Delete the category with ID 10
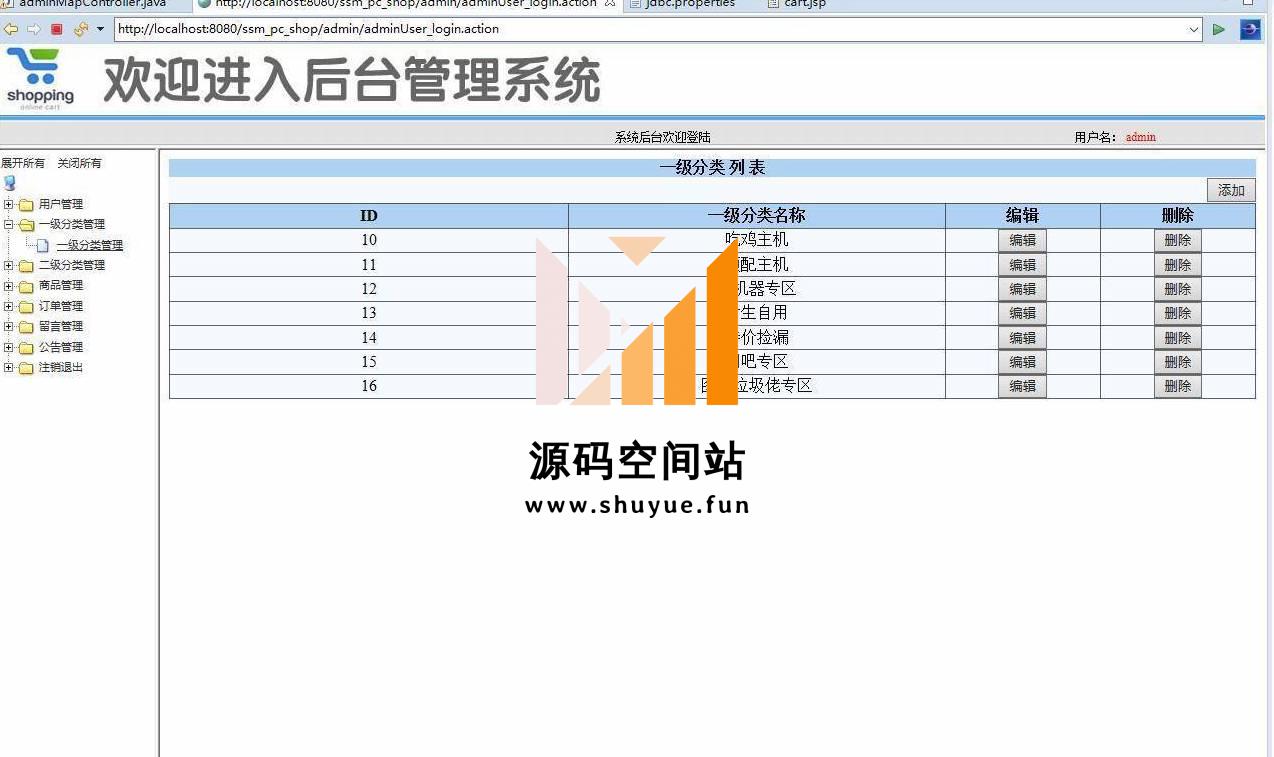The height and width of the screenshot is (757, 1274). pos(1178,240)
